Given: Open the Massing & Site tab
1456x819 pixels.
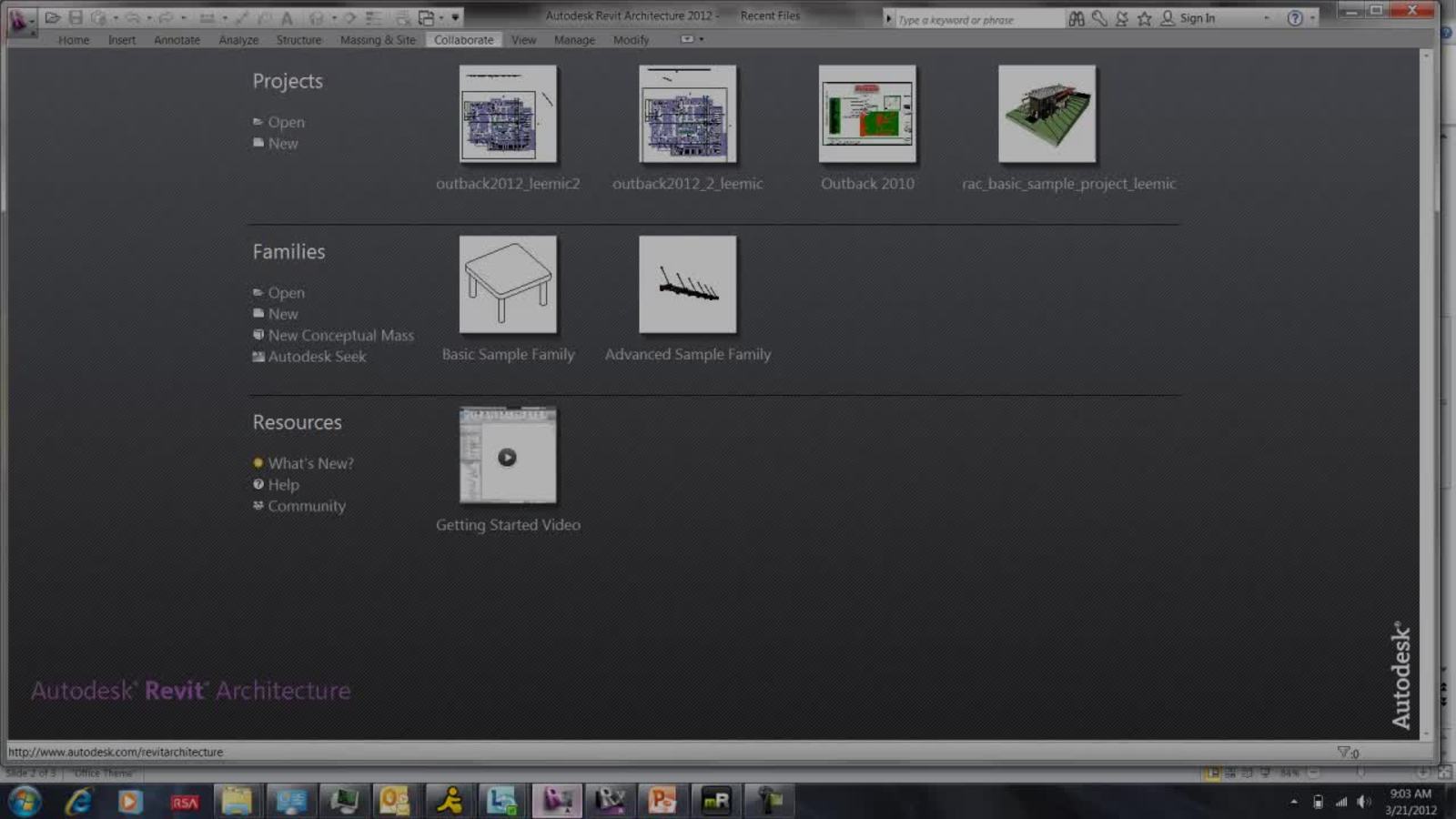Looking at the screenshot, I should (378, 40).
